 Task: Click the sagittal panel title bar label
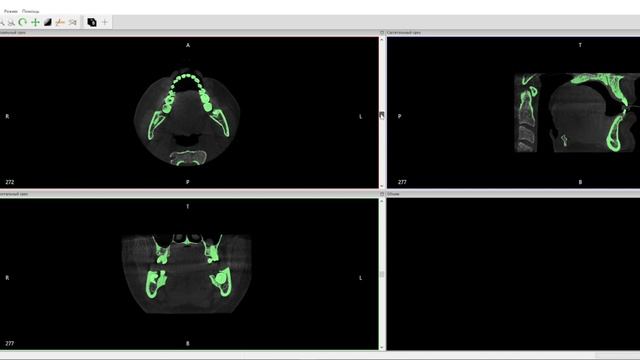click(x=404, y=32)
